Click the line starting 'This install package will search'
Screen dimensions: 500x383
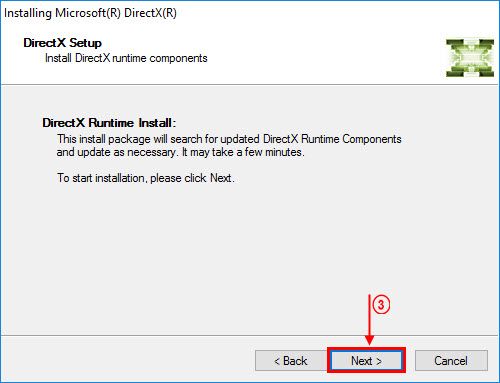(229, 139)
